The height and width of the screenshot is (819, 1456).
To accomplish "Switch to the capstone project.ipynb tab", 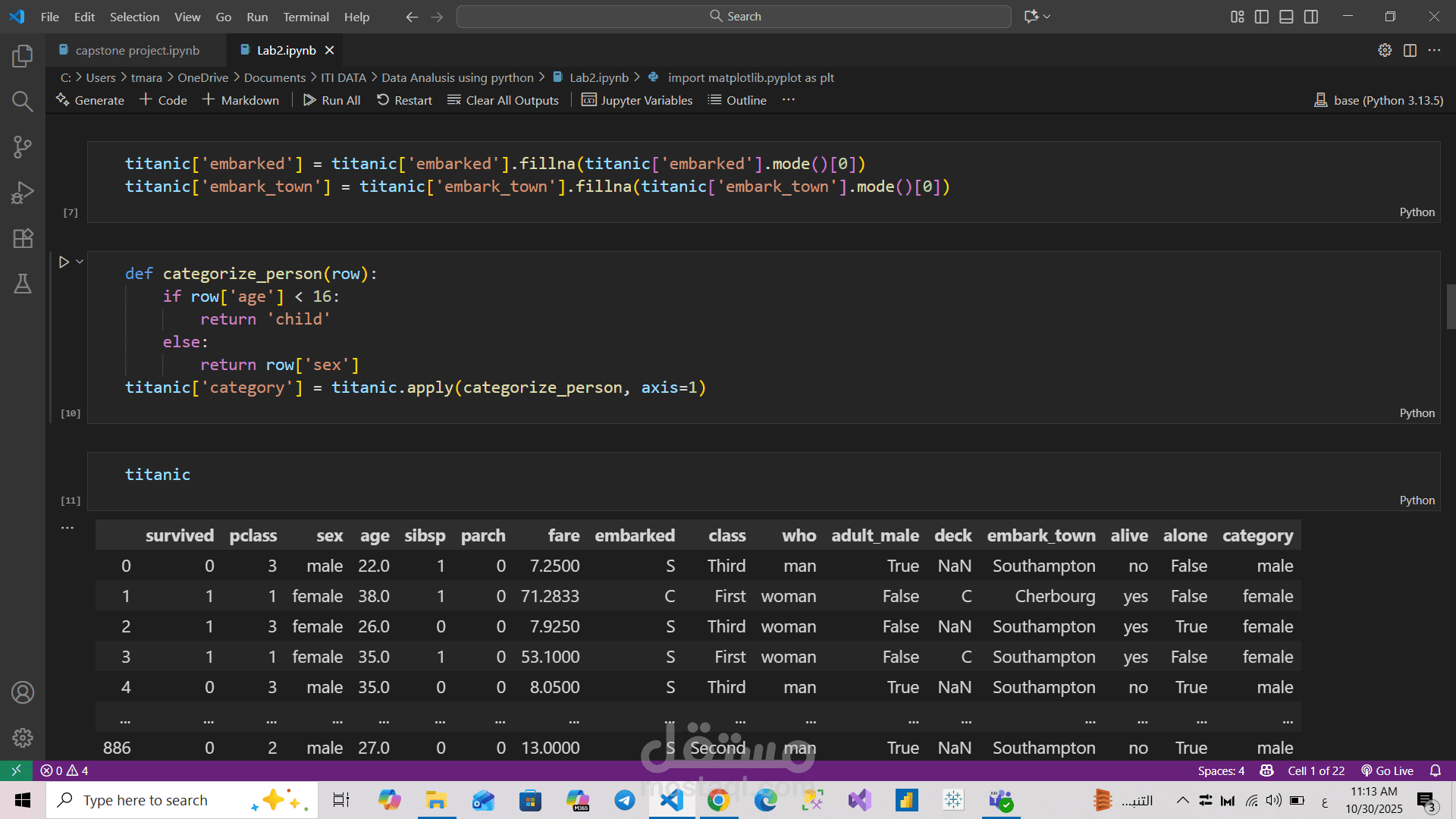I will 137,50.
